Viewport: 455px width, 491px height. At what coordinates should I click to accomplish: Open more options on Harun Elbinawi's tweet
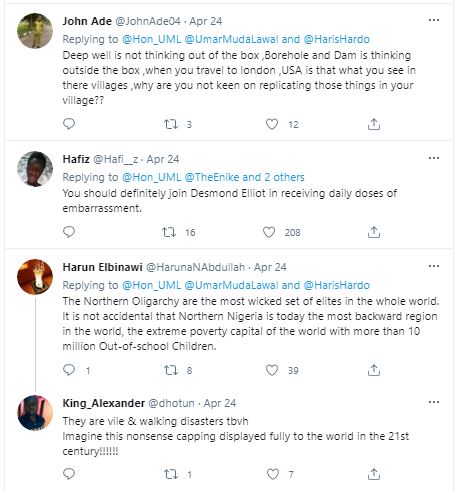click(x=434, y=266)
